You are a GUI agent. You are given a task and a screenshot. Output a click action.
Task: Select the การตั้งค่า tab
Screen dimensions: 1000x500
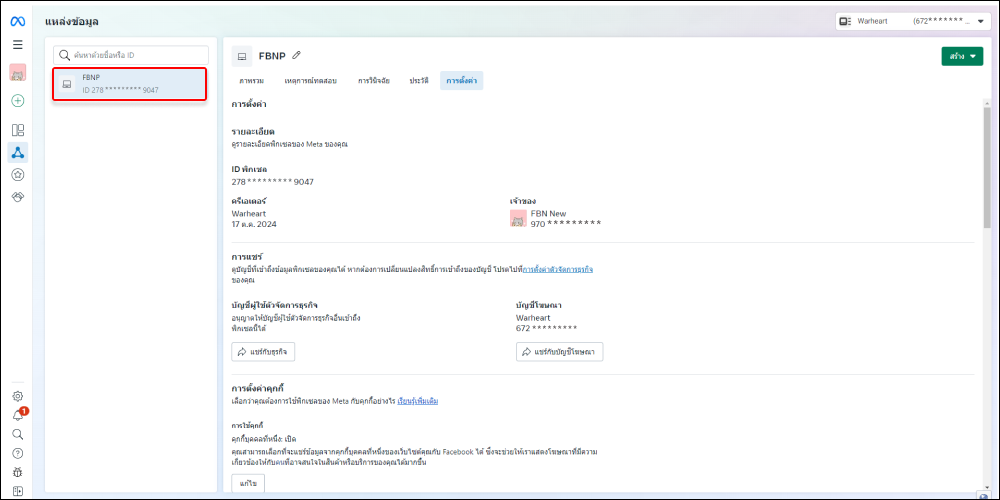(462, 81)
